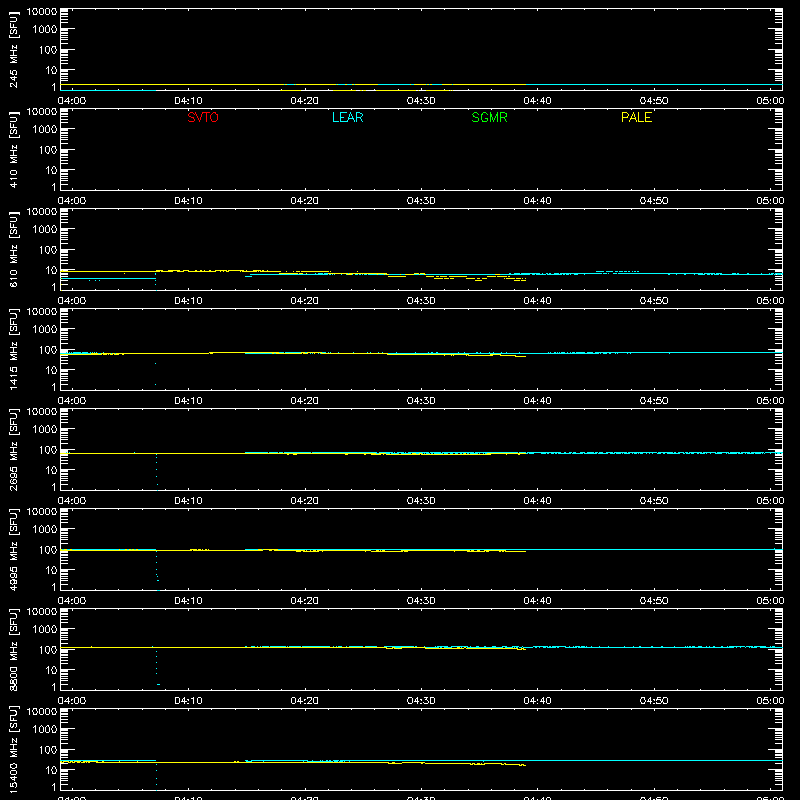Click the cyan LEAR legend label
The height and width of the screenshot is (800, 800).
(x=347, y=117)
